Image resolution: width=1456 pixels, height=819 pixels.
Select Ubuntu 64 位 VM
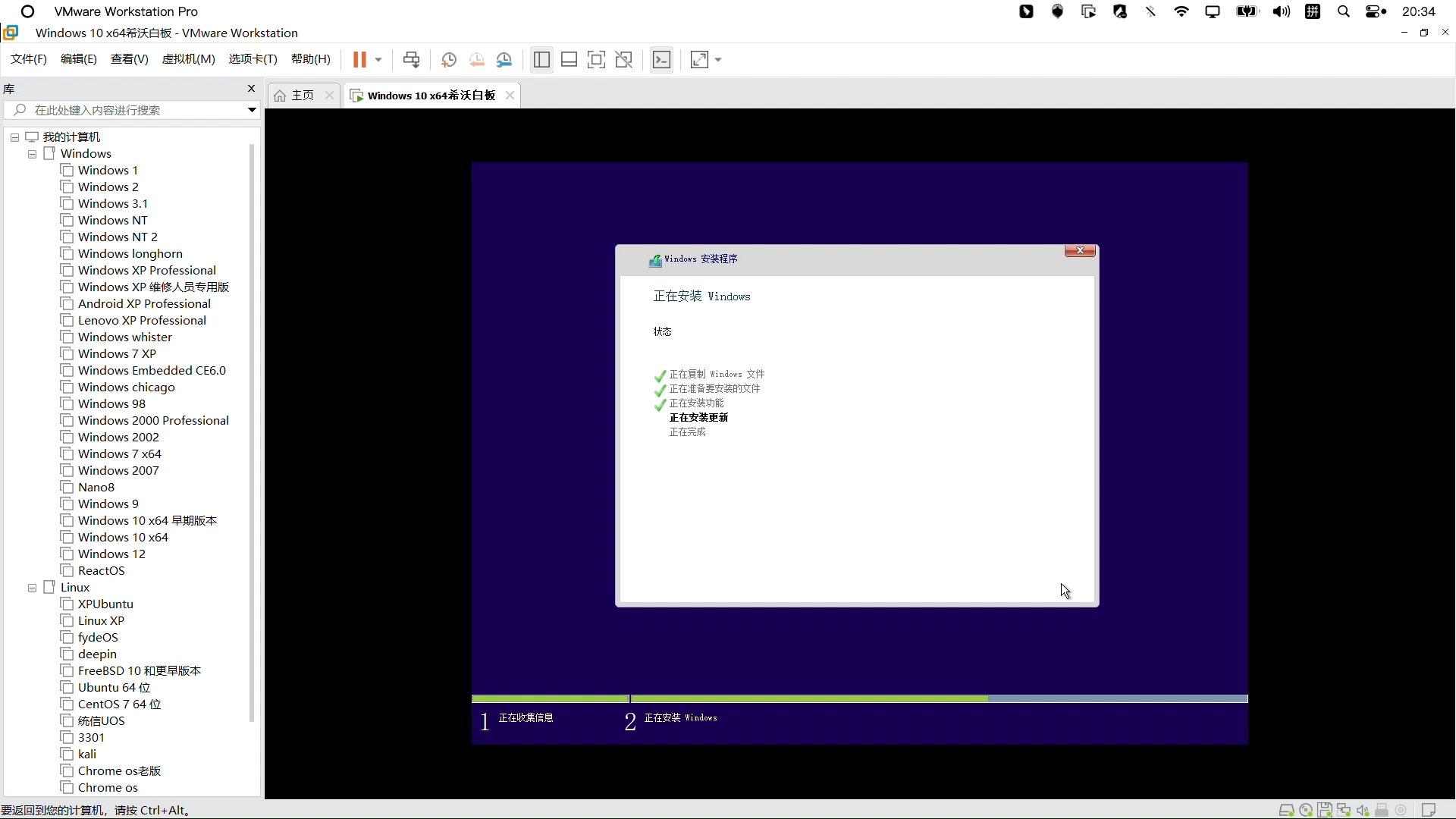tap(115, 688)
